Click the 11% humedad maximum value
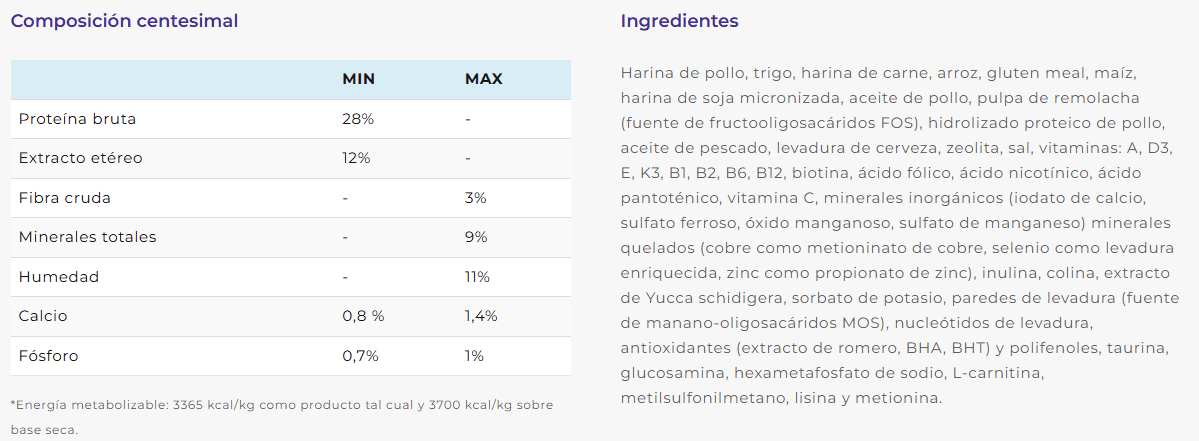 click(x=477, y=277)
